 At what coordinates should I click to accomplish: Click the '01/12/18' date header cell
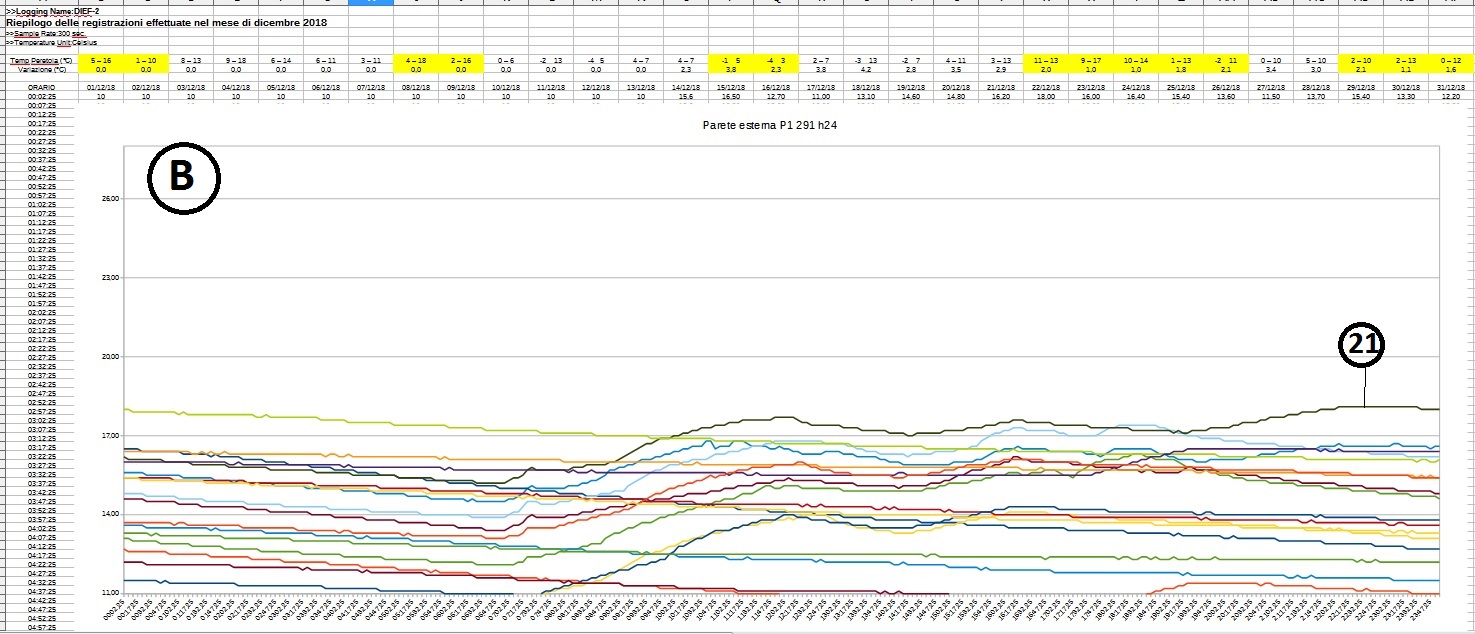(100, 88)
